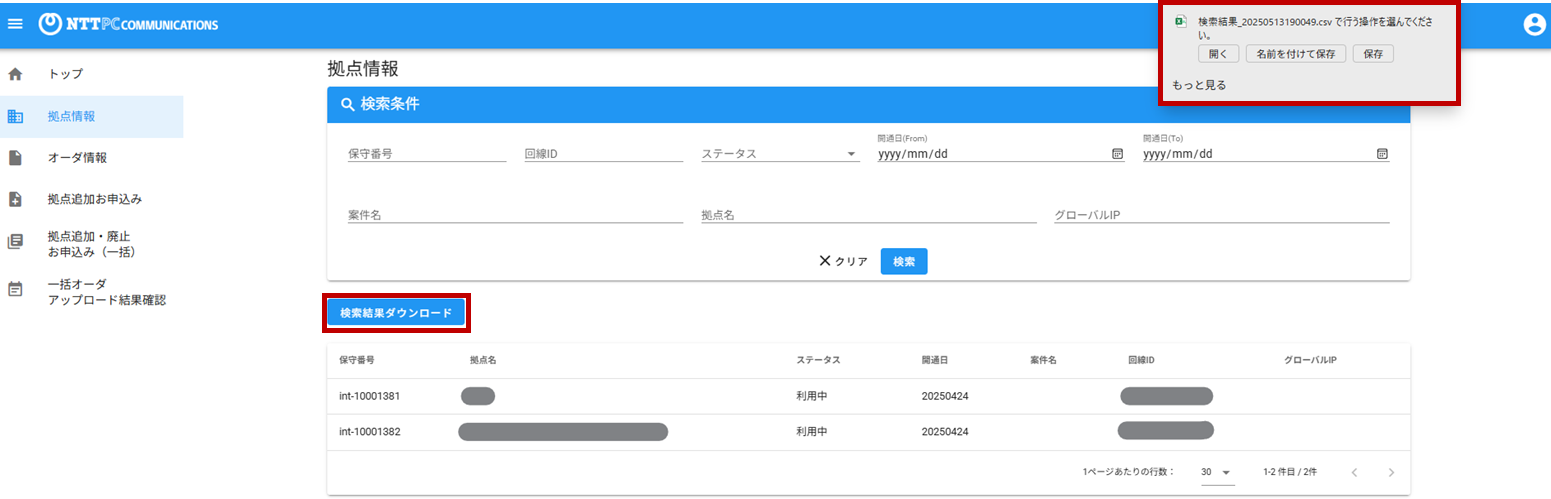Open rows-per-page dropdown showing 30
The image size is (1551, 499).
[x=1218, y=472]
